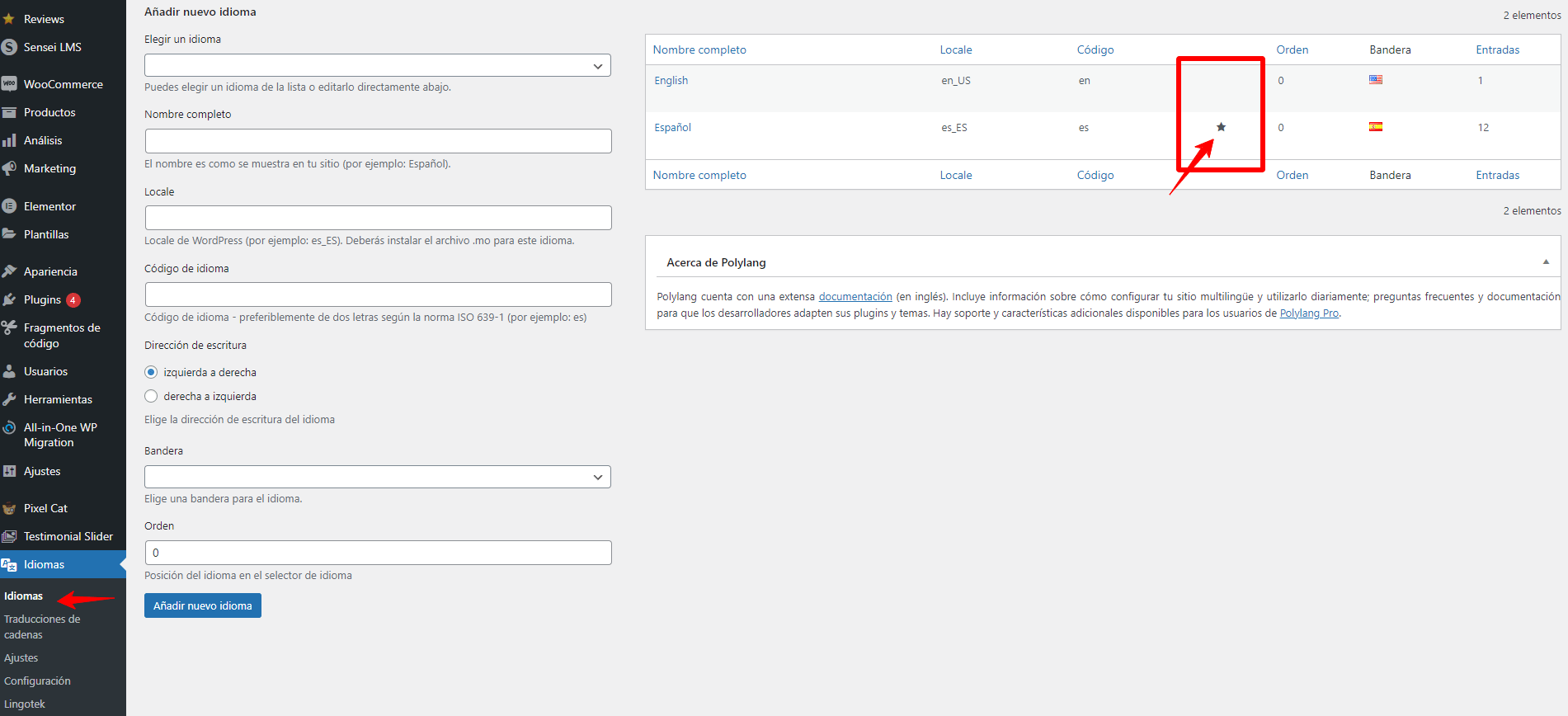Viewport: 1568px width, 716px height.
Task: Collapse the Acerca de Polylang panel
Action: click(x=1546, y=262)
